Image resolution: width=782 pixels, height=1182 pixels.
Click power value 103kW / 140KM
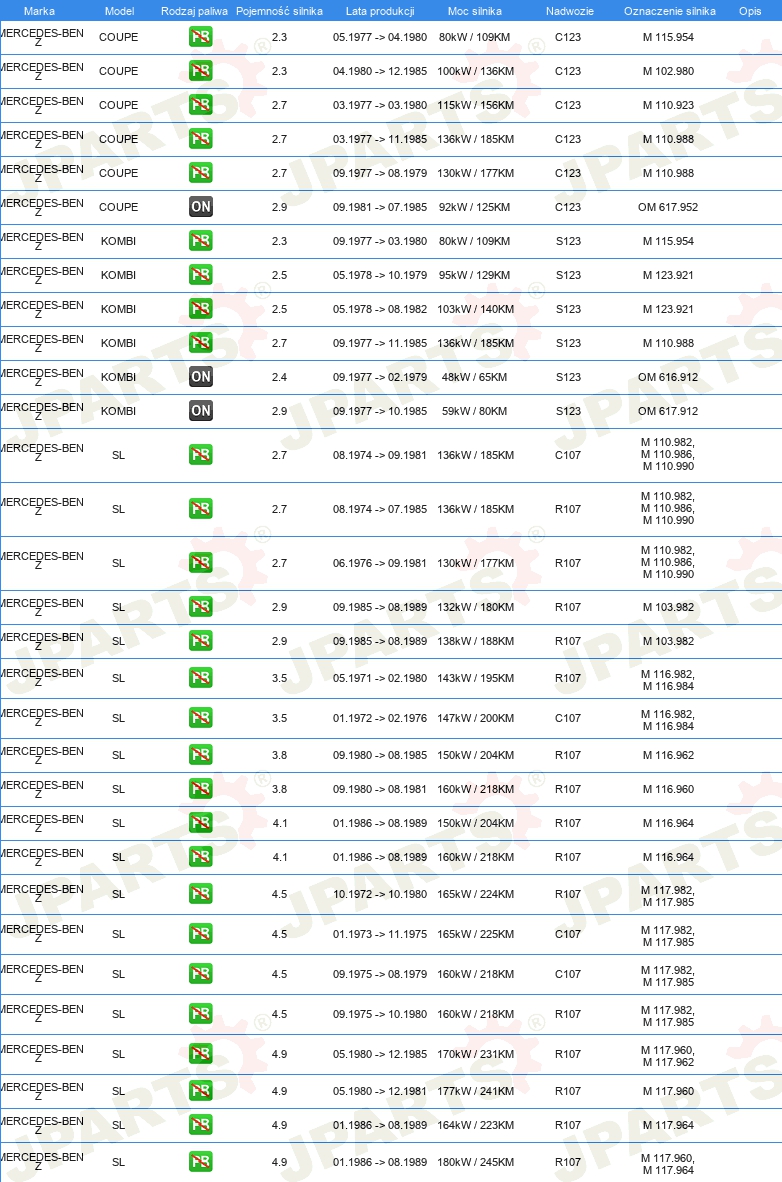point(476,309)
